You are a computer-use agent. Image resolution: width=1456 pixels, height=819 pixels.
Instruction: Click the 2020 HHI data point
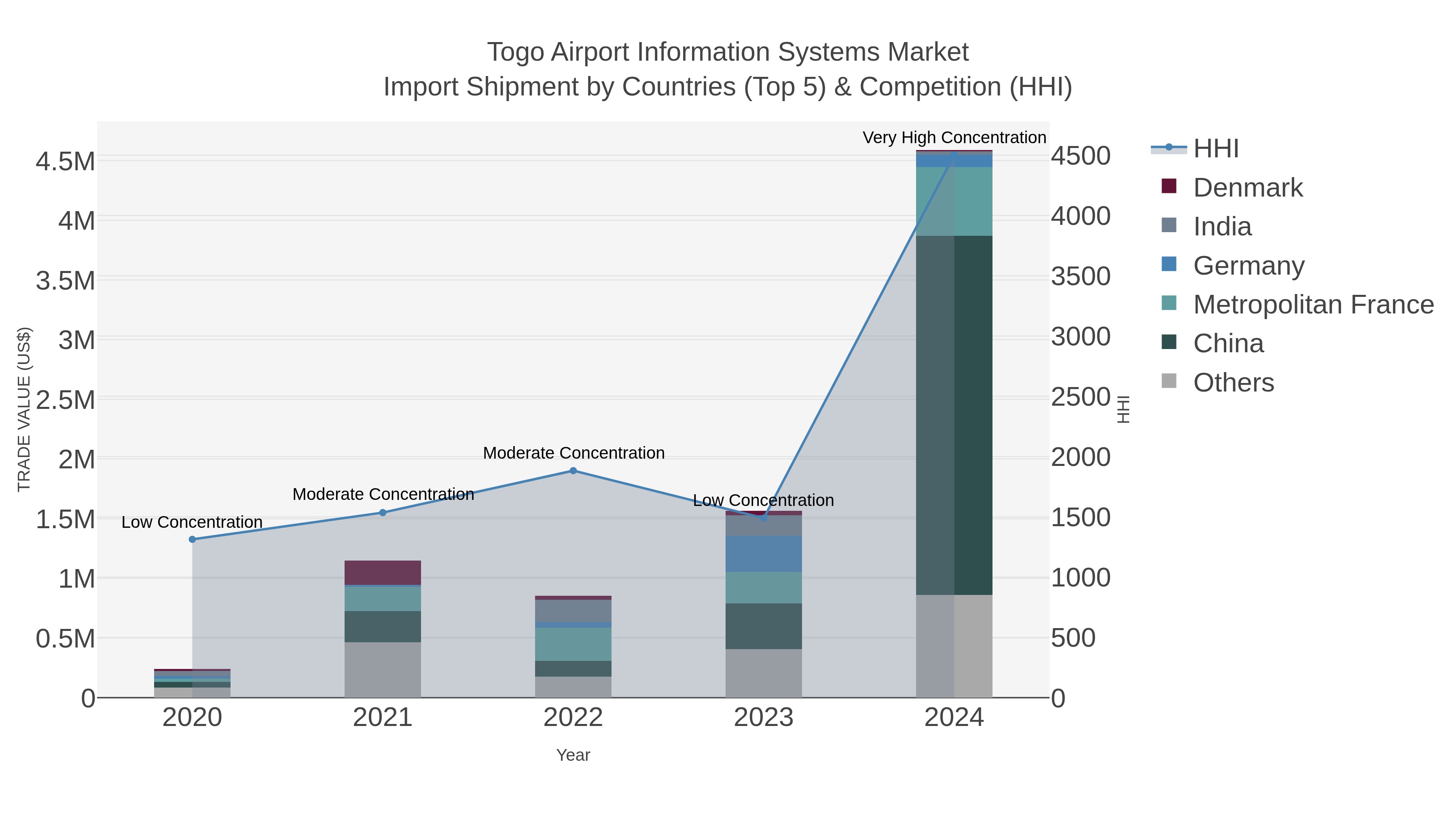192,539
